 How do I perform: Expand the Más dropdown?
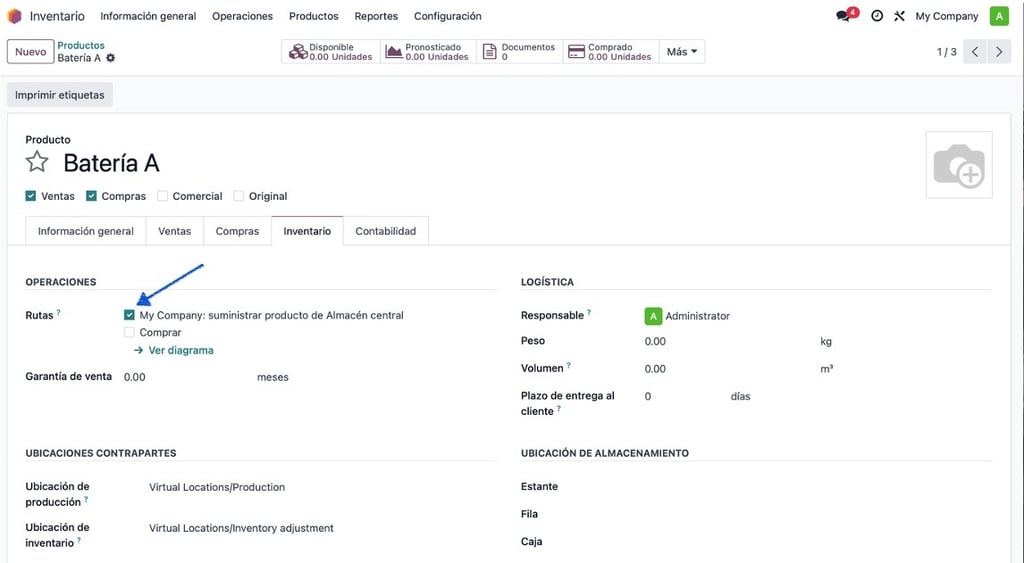tap(682, 52)
